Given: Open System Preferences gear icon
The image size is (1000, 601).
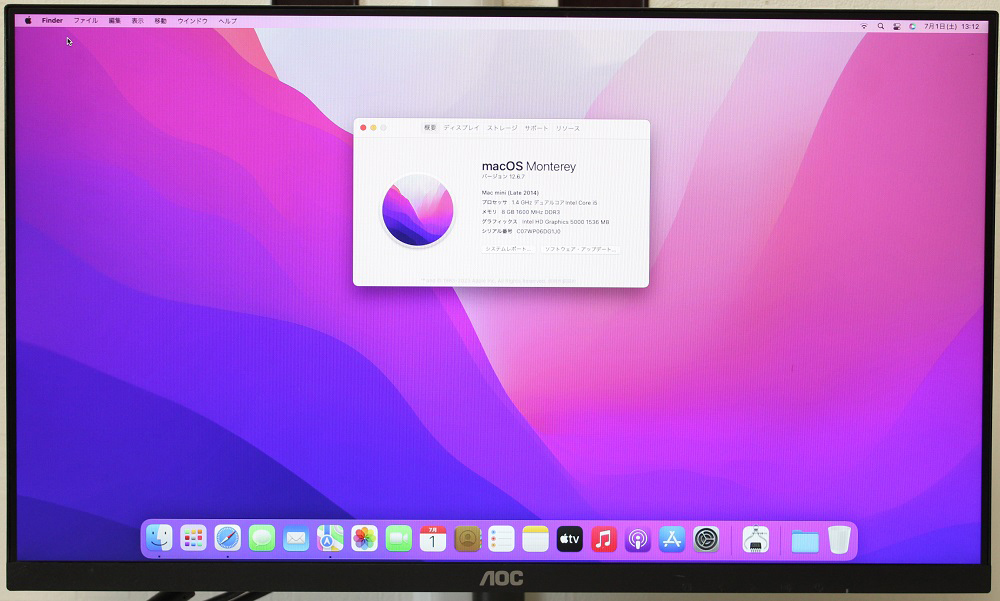Looking at the screenshot, I should pyautogui.click(x=706, y=539).
